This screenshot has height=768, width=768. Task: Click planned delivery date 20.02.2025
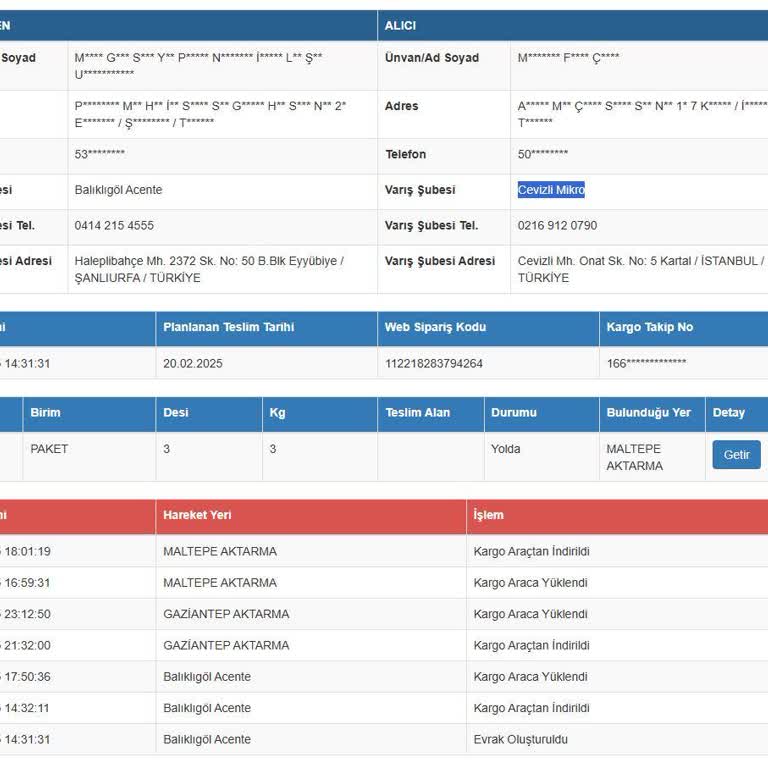click(x=192, y=364)
